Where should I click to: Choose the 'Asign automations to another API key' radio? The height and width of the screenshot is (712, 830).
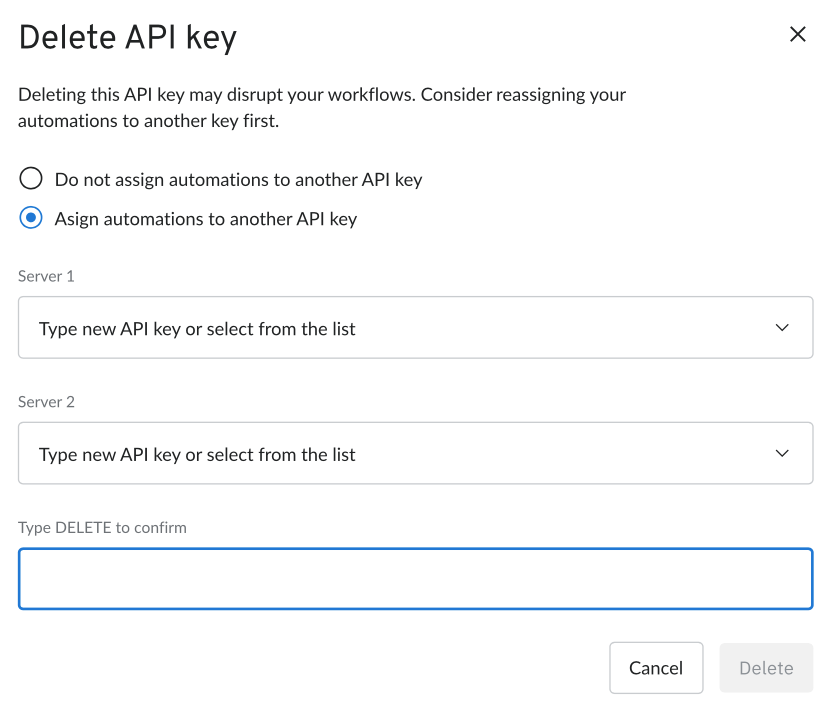click(x=31, y=218)
